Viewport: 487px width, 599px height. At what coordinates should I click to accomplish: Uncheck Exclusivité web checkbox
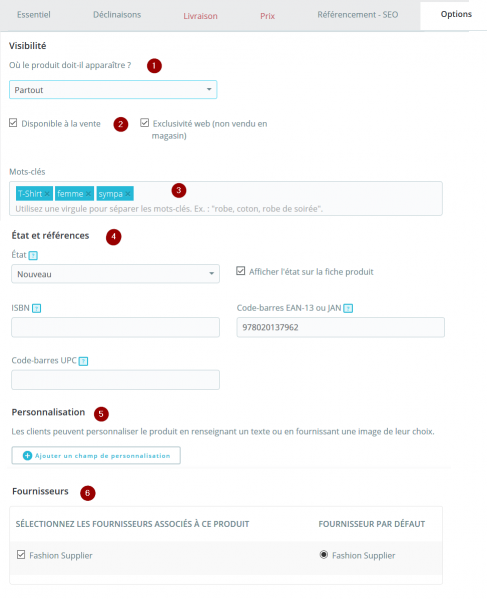click(x=144, y=123)
